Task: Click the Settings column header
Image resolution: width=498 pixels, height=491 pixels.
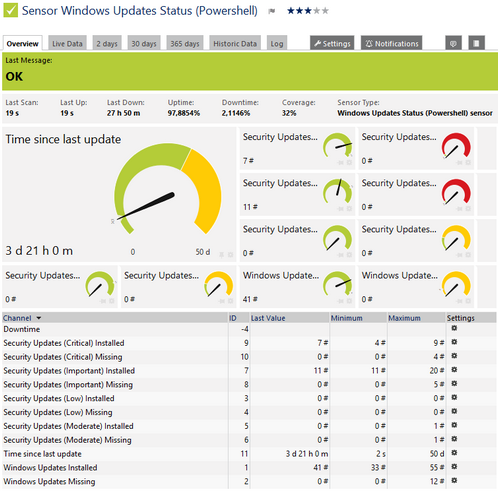Action: click(x=461, y=318)
